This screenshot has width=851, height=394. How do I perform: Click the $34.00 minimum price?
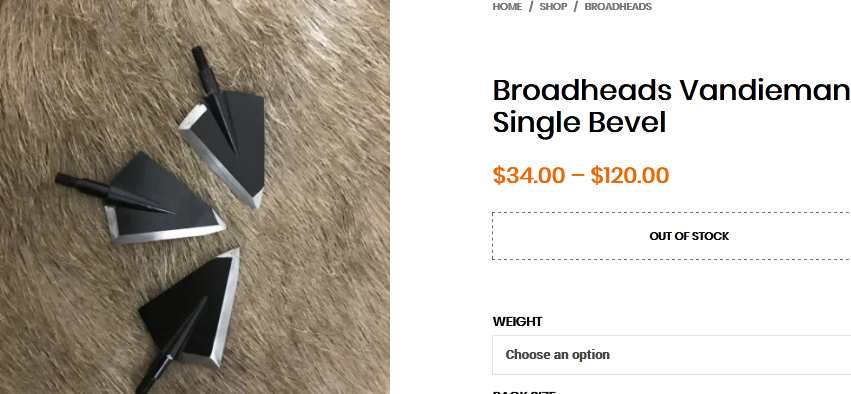point(529,175)
